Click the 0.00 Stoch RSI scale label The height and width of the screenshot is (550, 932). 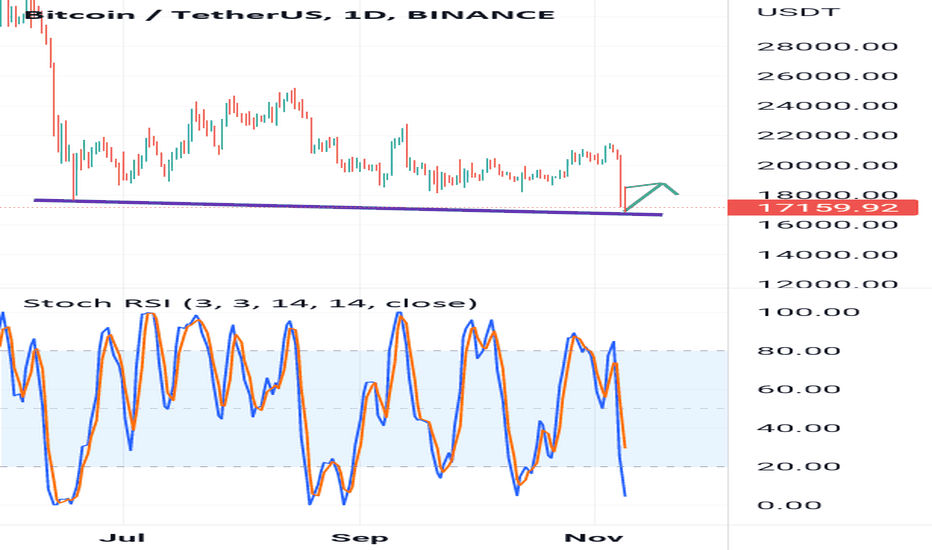coord(791,505)
